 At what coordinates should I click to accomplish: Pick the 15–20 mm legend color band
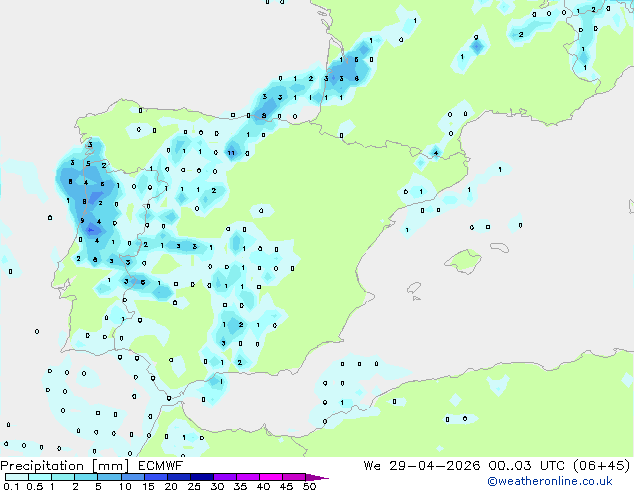click(155, 477)
